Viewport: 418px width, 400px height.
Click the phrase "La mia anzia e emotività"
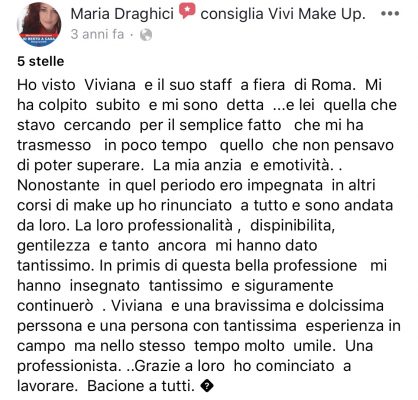pos(242,165)
